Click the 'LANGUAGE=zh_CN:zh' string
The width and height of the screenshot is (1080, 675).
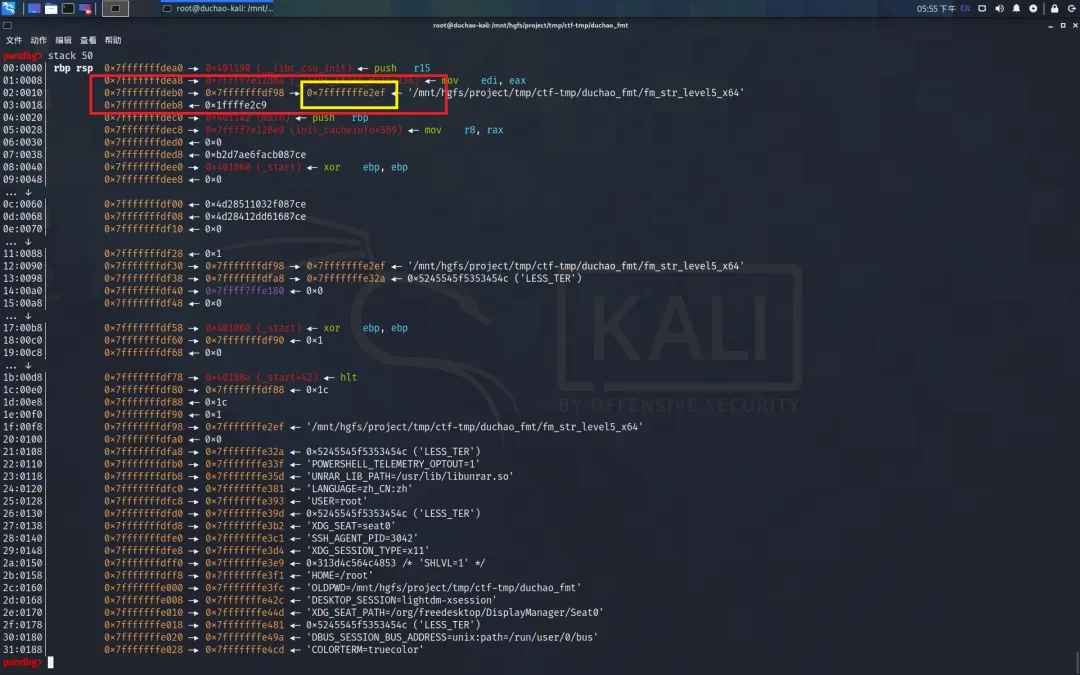coord(360,488)
